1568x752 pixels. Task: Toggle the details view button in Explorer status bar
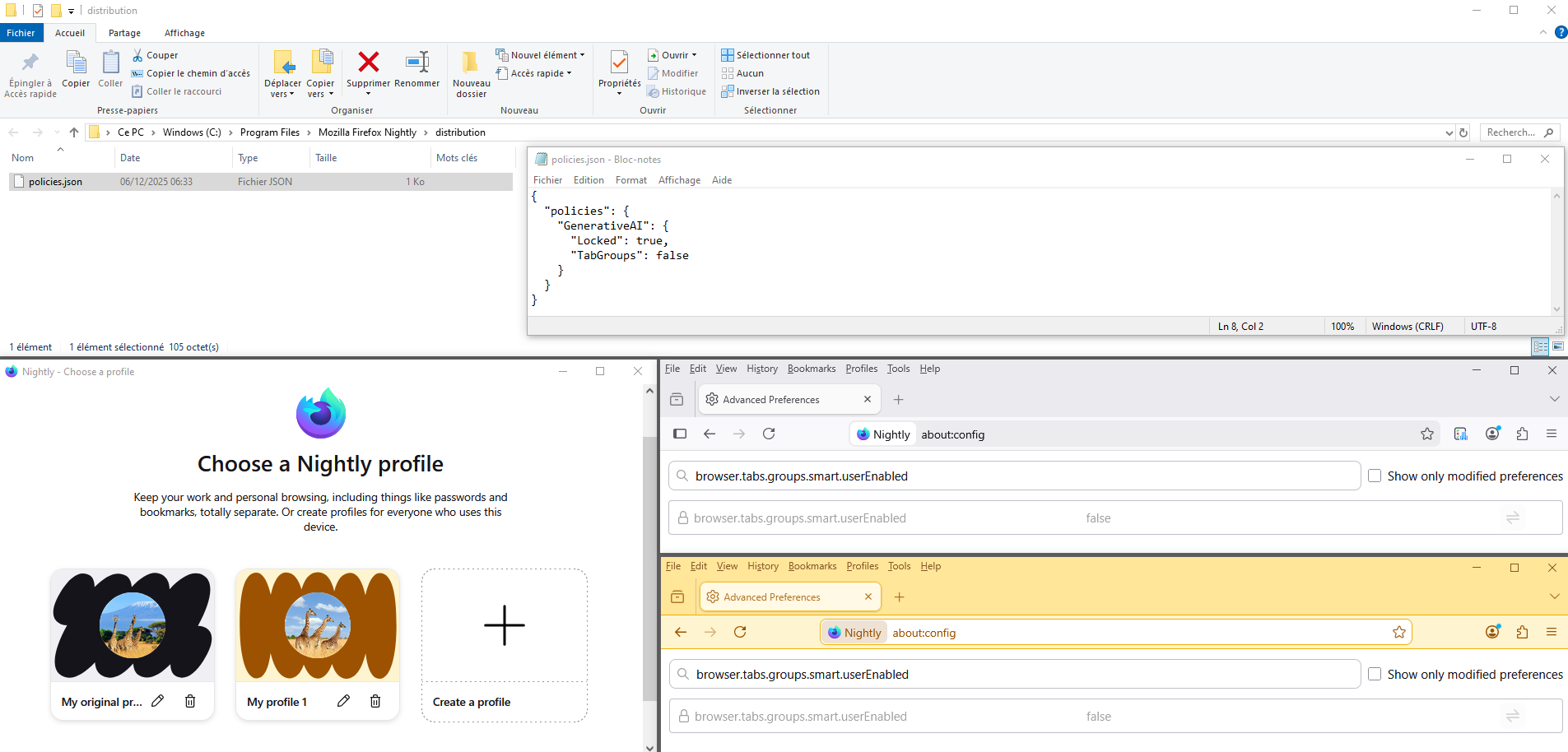(1540, 346)
